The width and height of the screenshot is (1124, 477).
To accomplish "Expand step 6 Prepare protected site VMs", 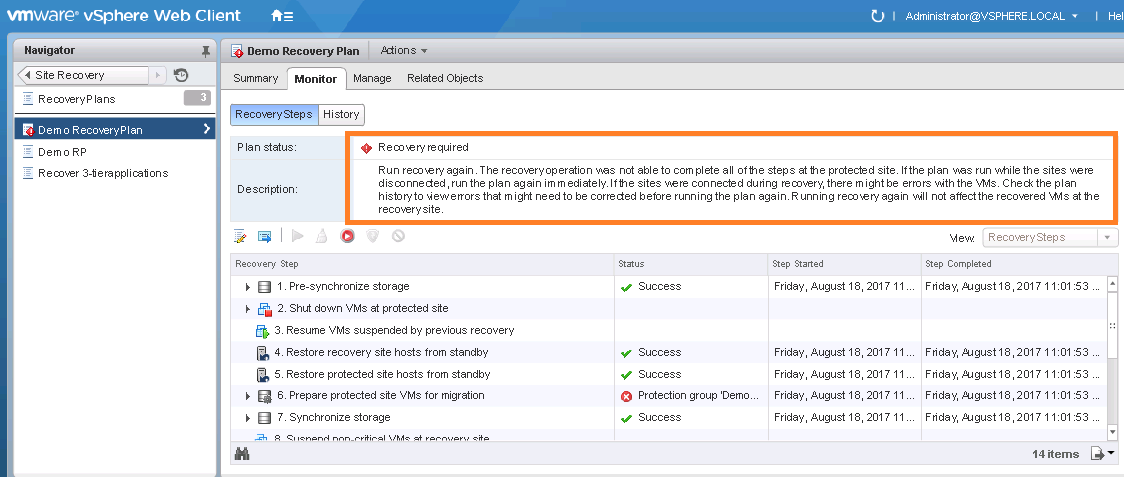I will point(248,396).
